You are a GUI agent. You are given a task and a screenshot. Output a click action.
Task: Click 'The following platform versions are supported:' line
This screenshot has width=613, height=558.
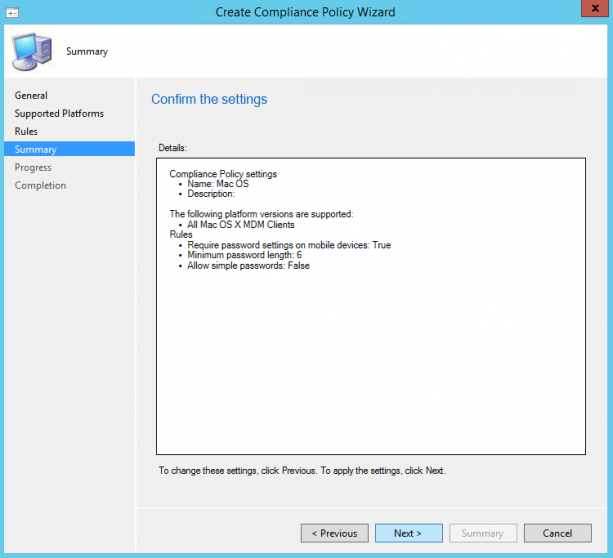point(261,214)
